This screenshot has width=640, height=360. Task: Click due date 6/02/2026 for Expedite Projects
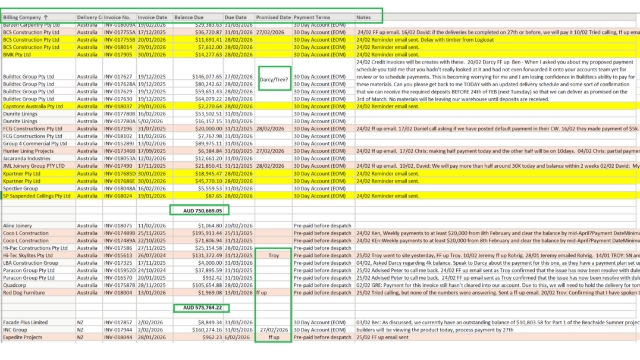tap(239, 338)
